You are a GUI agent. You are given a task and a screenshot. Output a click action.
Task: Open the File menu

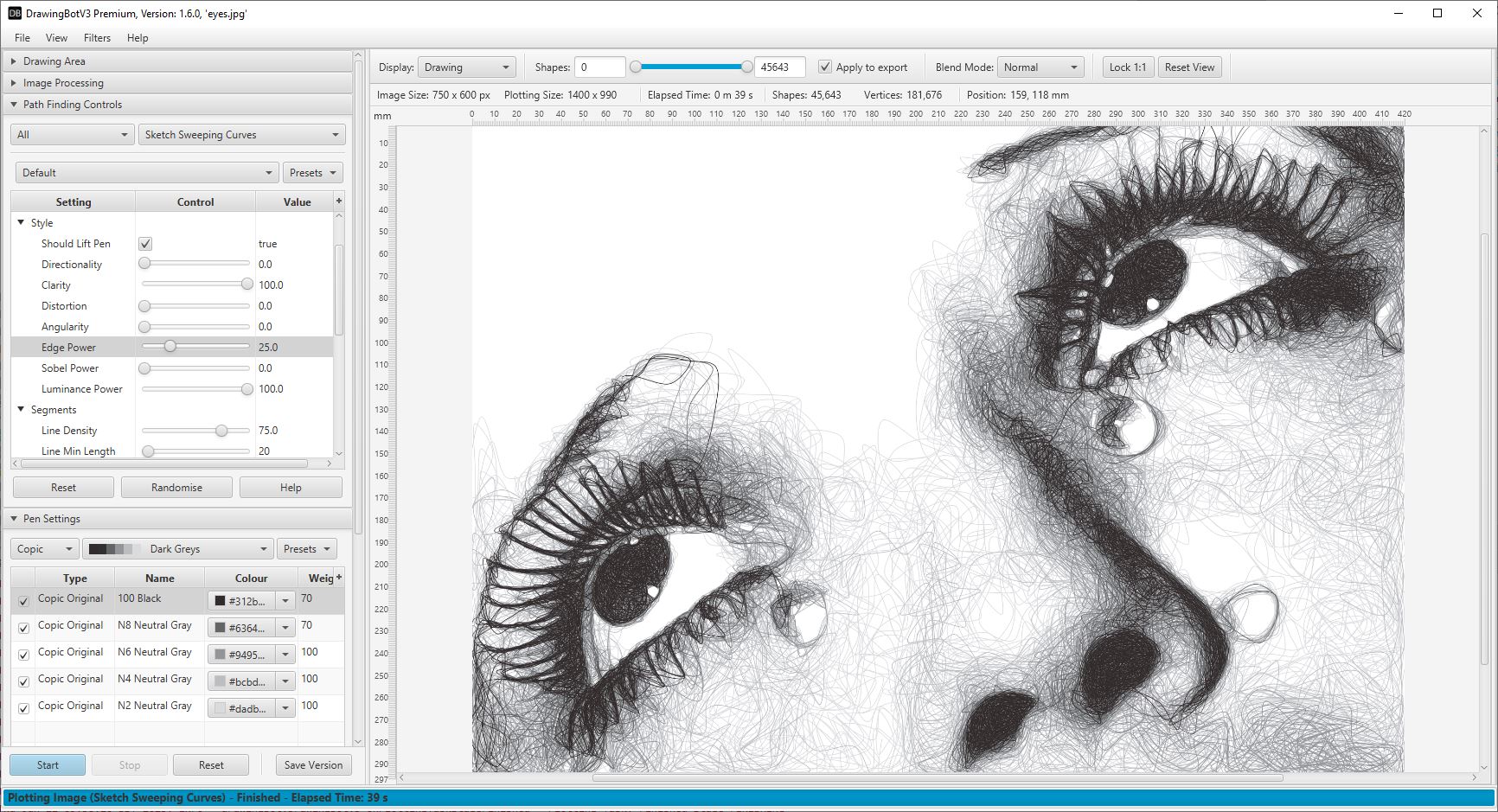[x=22, y=37]
